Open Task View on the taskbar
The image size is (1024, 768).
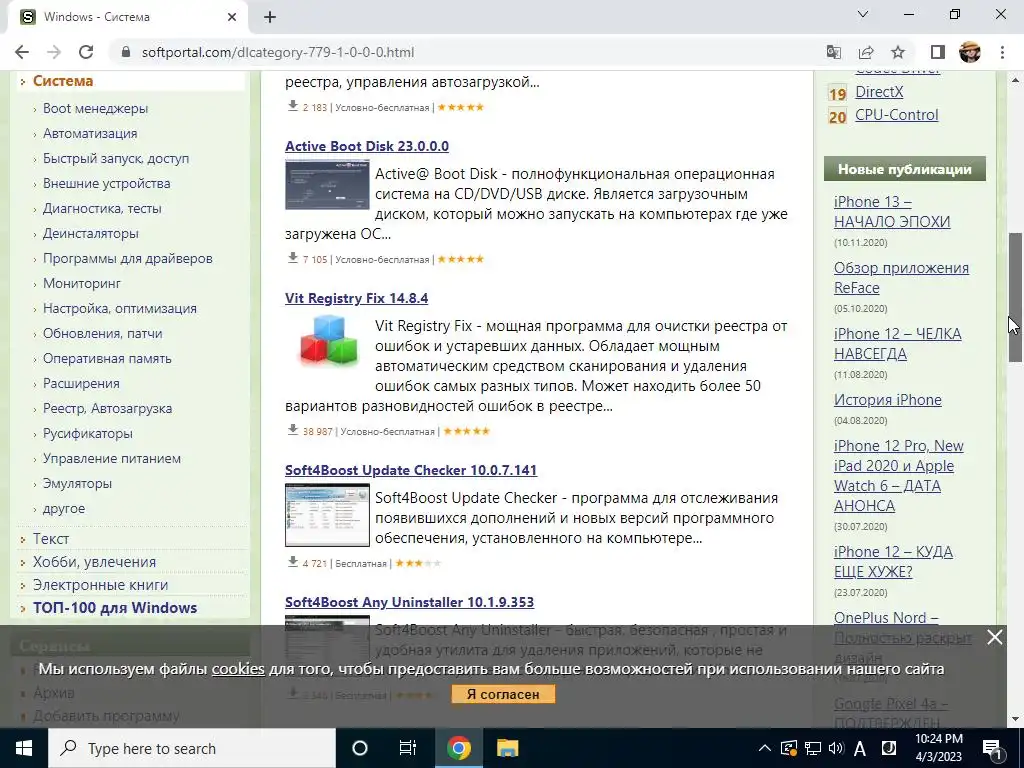(x=408, y=748)
